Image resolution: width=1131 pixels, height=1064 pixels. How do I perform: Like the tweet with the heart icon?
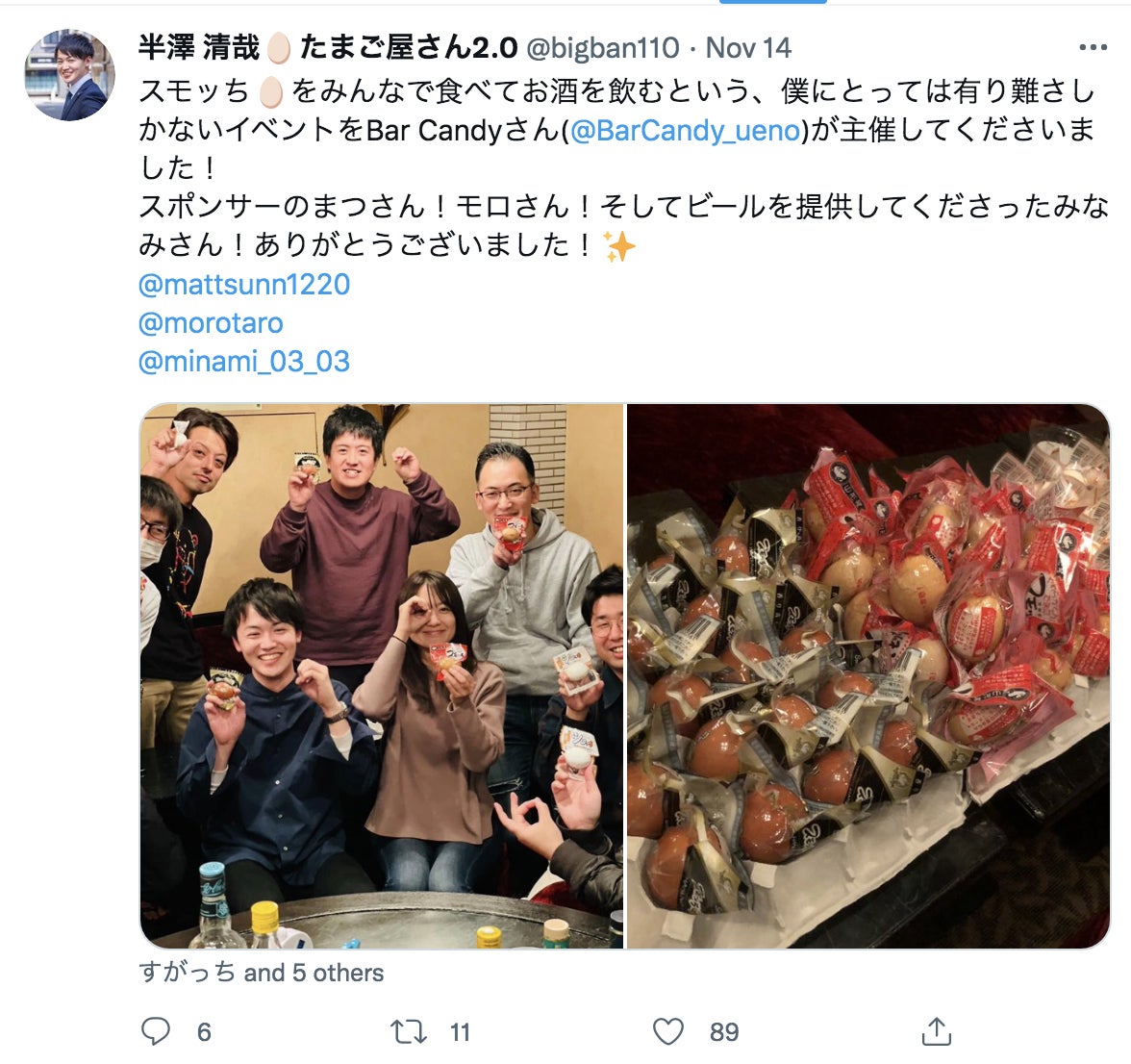pyautogui.click(x=667, y=1031)
